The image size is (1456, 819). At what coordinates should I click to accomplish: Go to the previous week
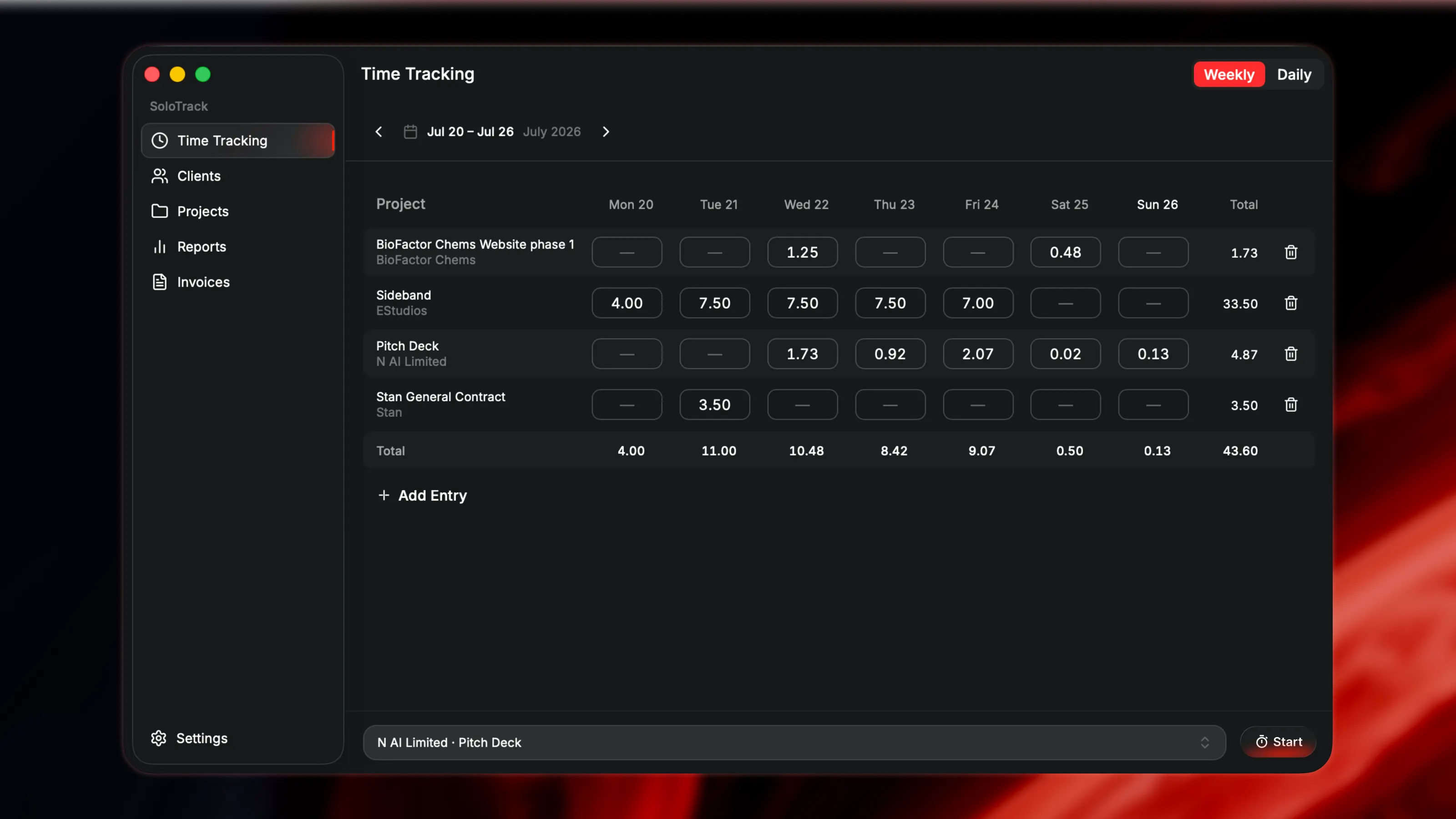click(379, 131)
